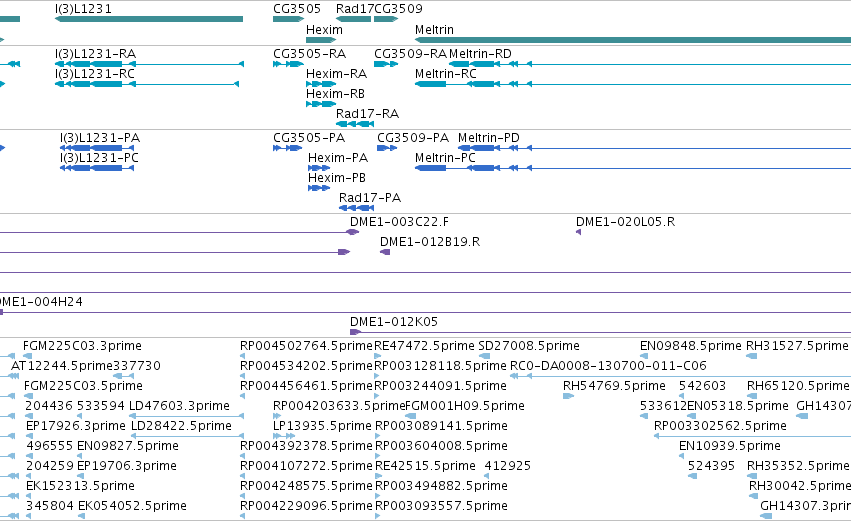
Task: Click the FGM225C03.3prime EST label
Action: point(82,346)
